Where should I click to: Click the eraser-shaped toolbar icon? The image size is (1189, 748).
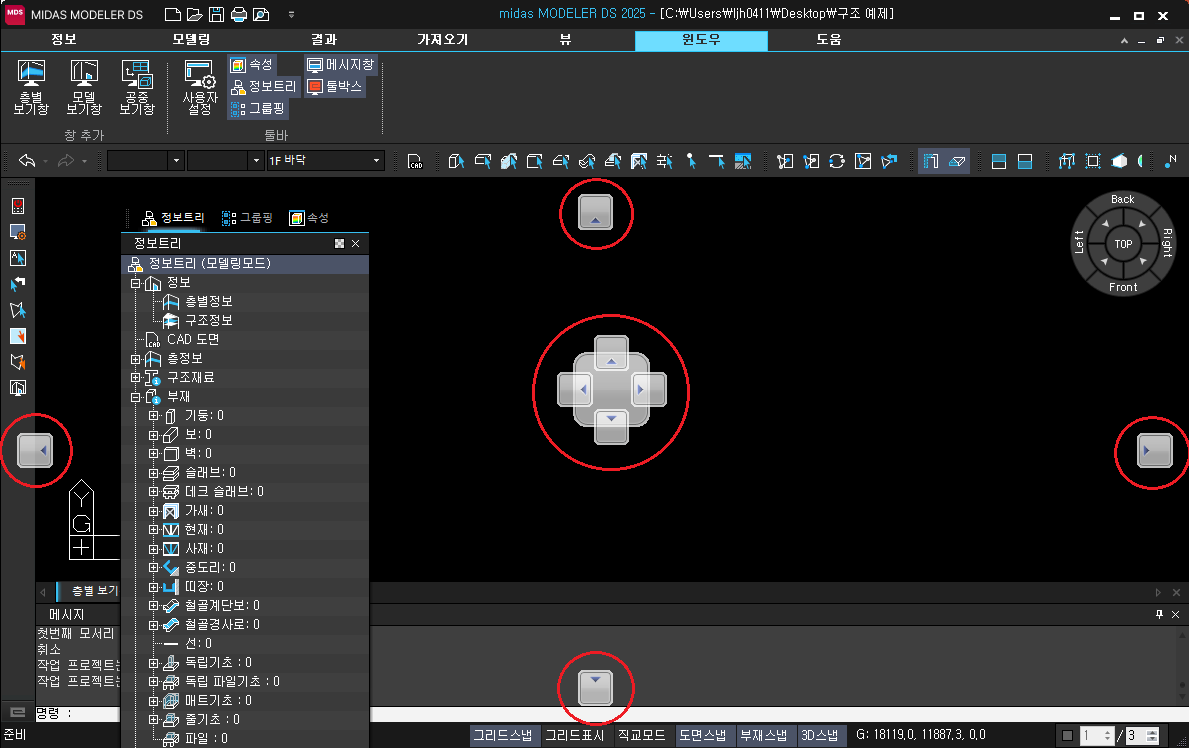[x=957, y=161]
